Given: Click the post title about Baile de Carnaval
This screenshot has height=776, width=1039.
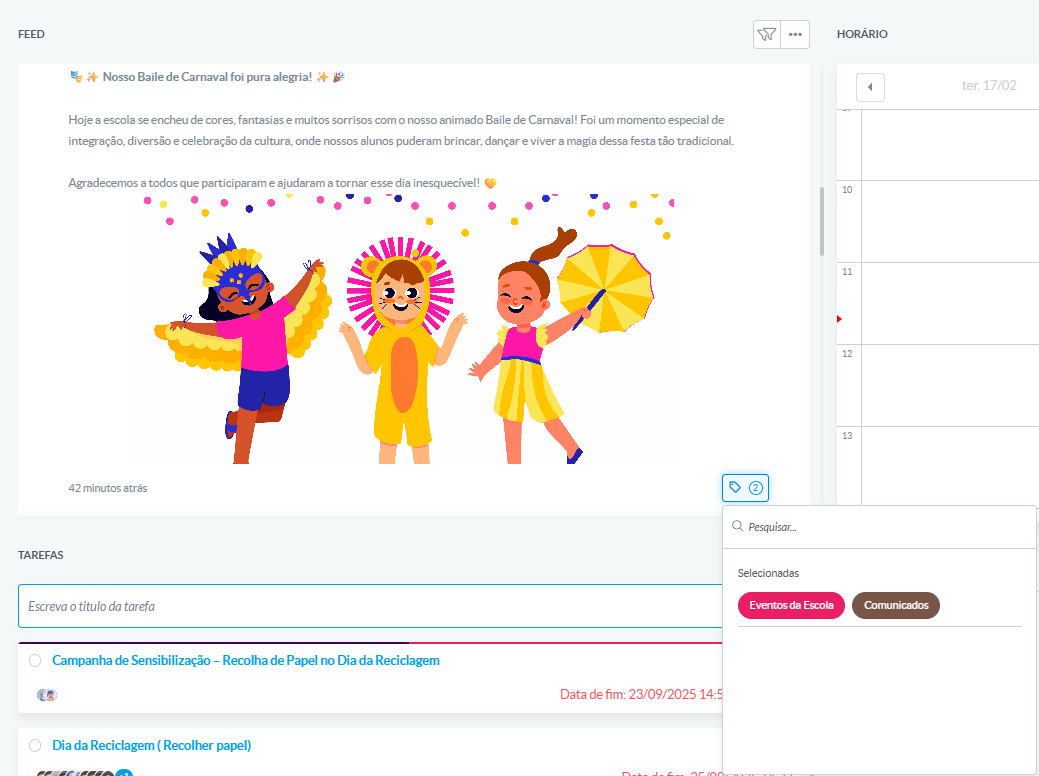Looking at the screenshot, I should [x=207, y=77].
